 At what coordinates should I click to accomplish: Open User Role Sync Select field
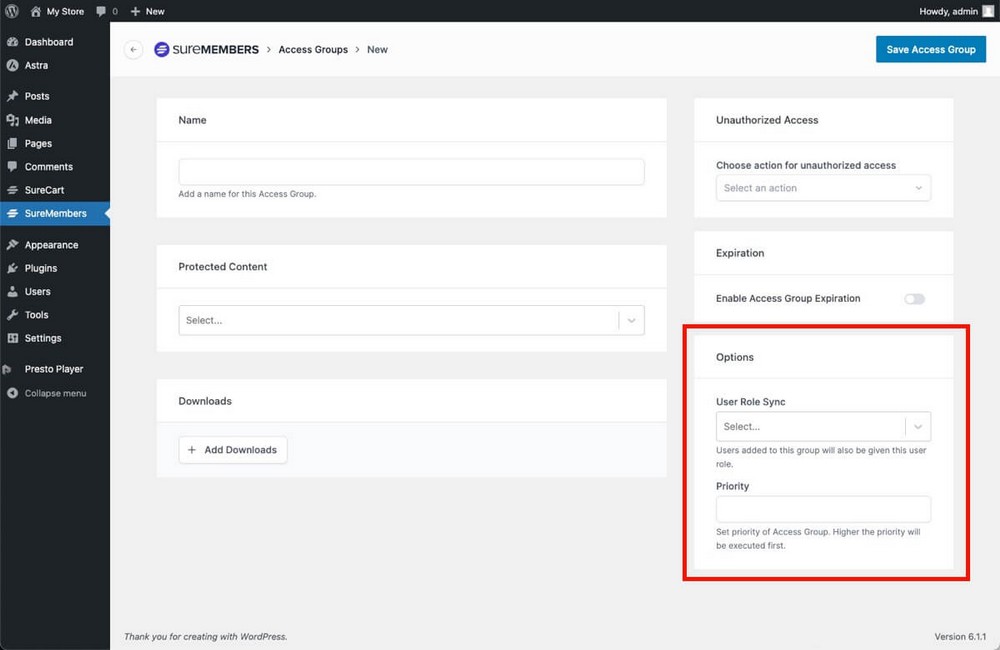(823, 427)
